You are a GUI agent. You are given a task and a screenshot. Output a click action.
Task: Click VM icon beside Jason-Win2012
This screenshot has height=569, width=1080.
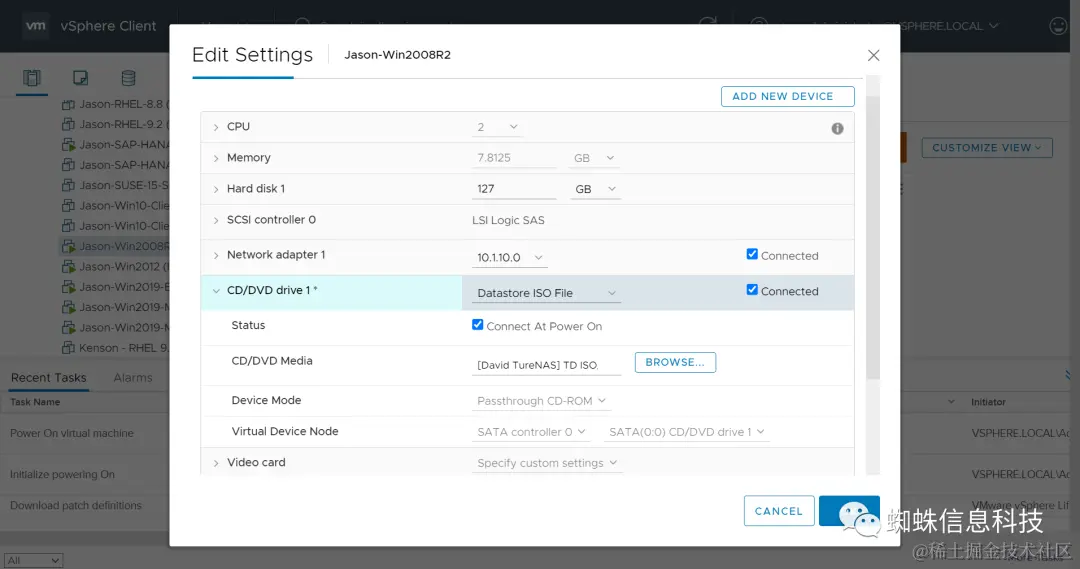pyautogui.click(x=68, y=267)
